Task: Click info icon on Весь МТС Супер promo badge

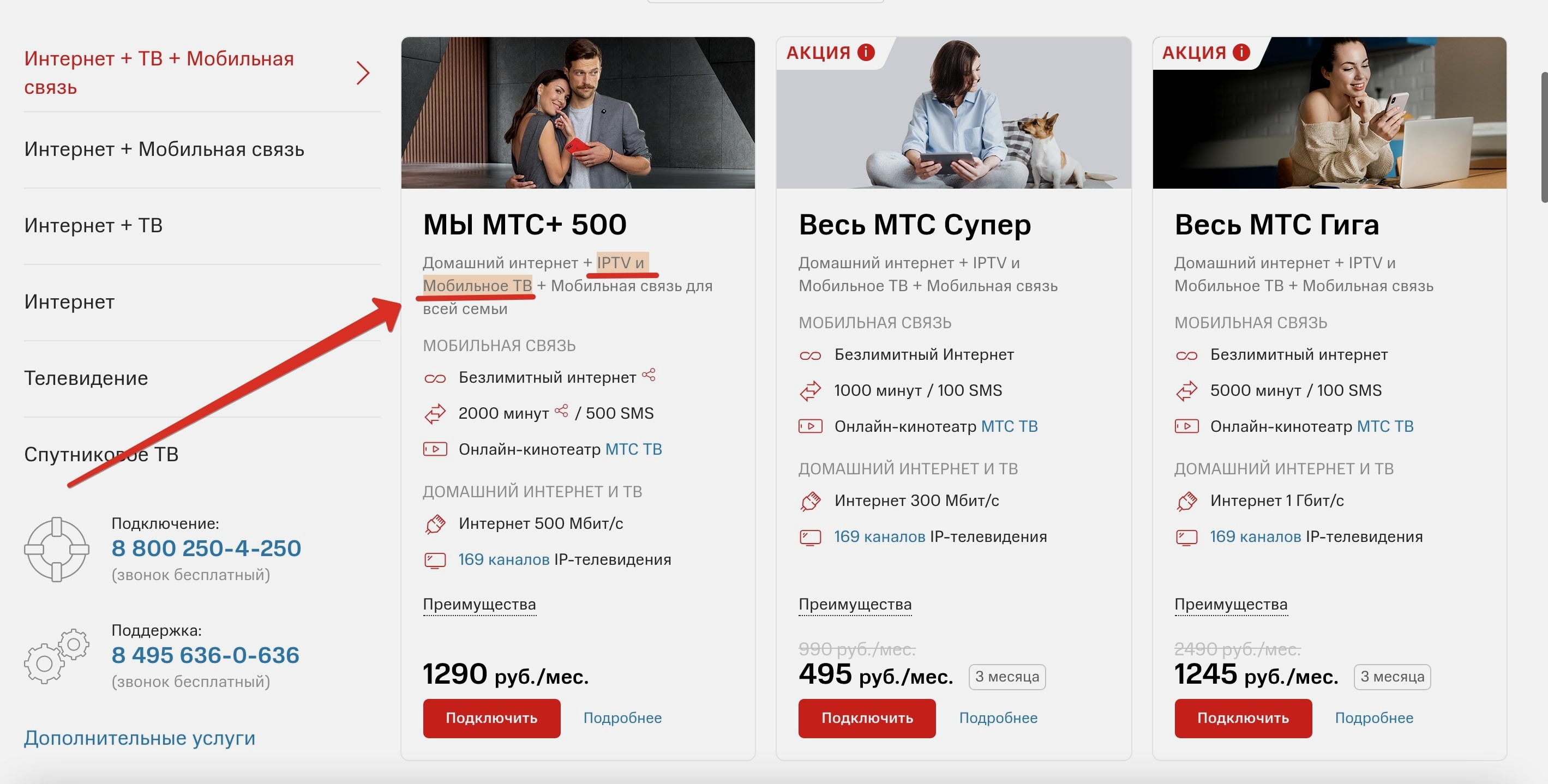Action: coord(866,52)
